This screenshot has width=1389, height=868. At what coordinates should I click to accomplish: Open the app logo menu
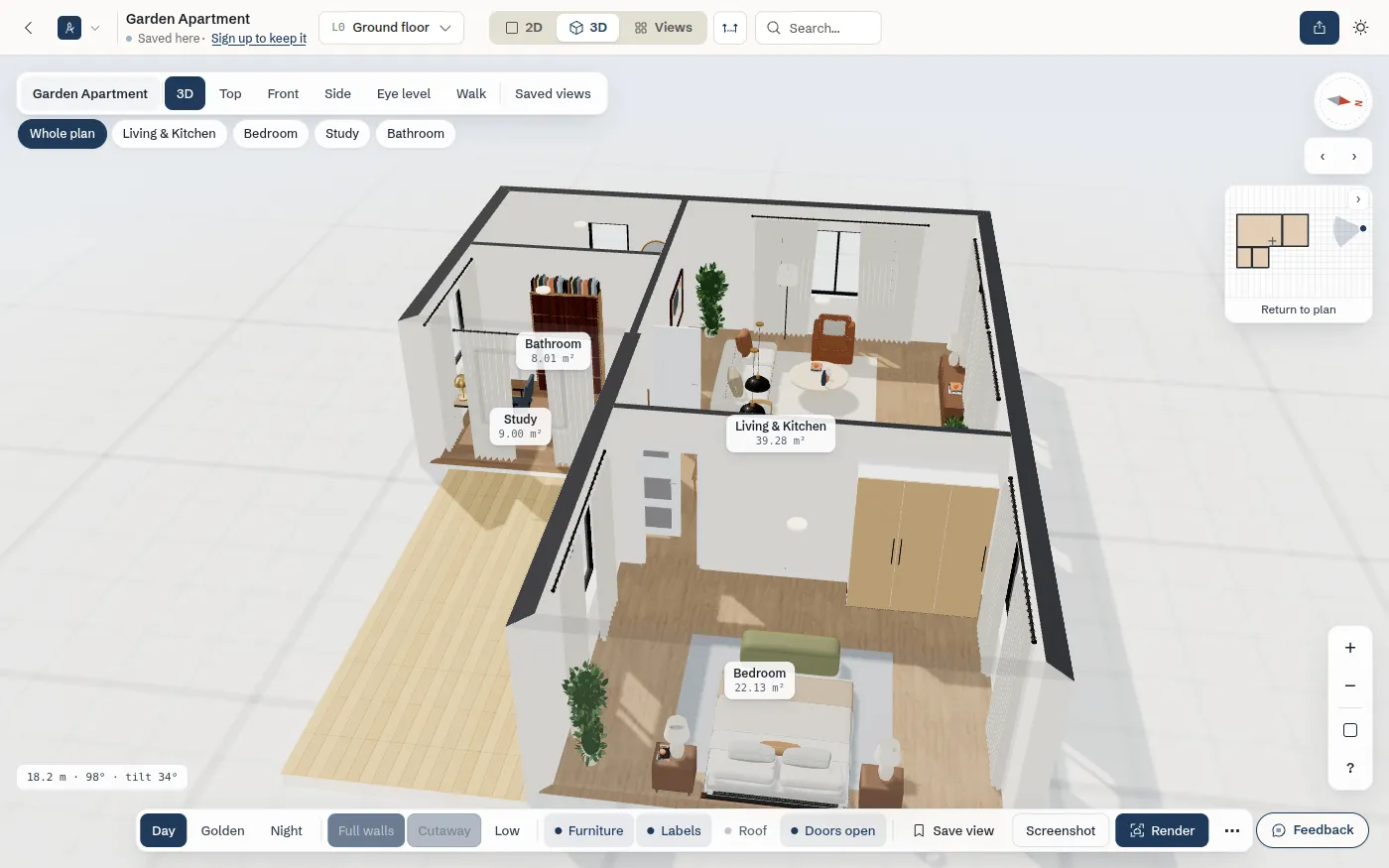pos(69,28)
